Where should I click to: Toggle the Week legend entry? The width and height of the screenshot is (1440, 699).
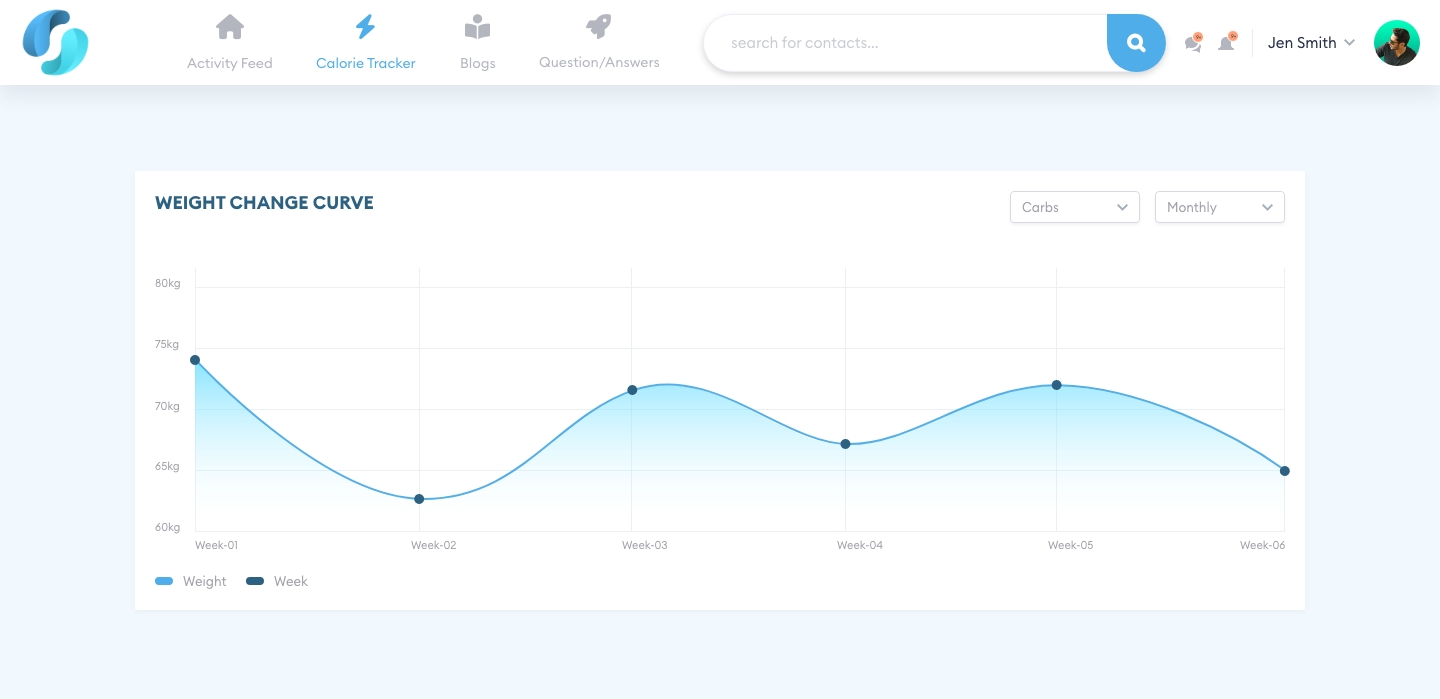[x=276, y=581]
